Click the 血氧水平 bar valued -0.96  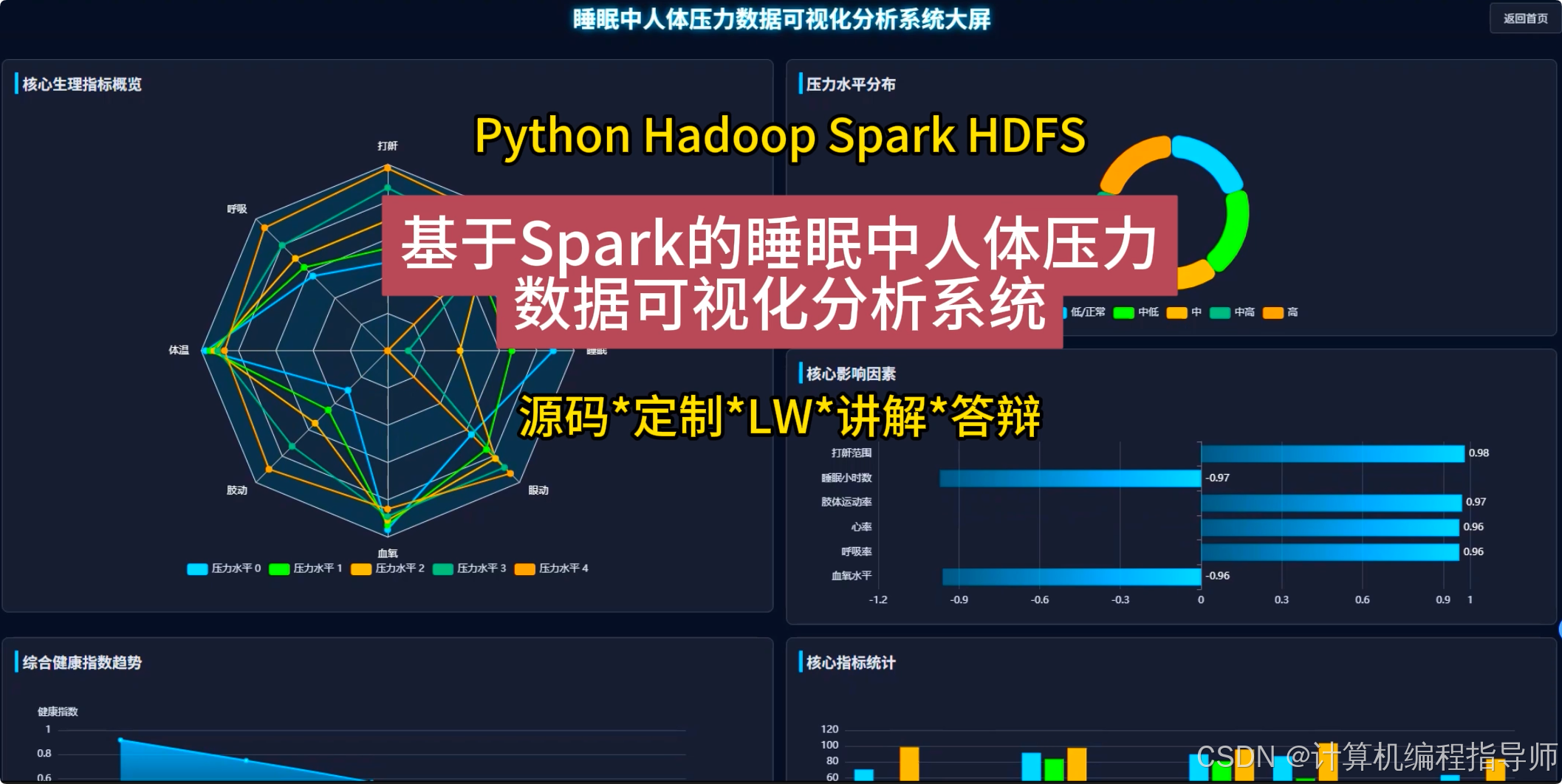[x=1072, y=576]
